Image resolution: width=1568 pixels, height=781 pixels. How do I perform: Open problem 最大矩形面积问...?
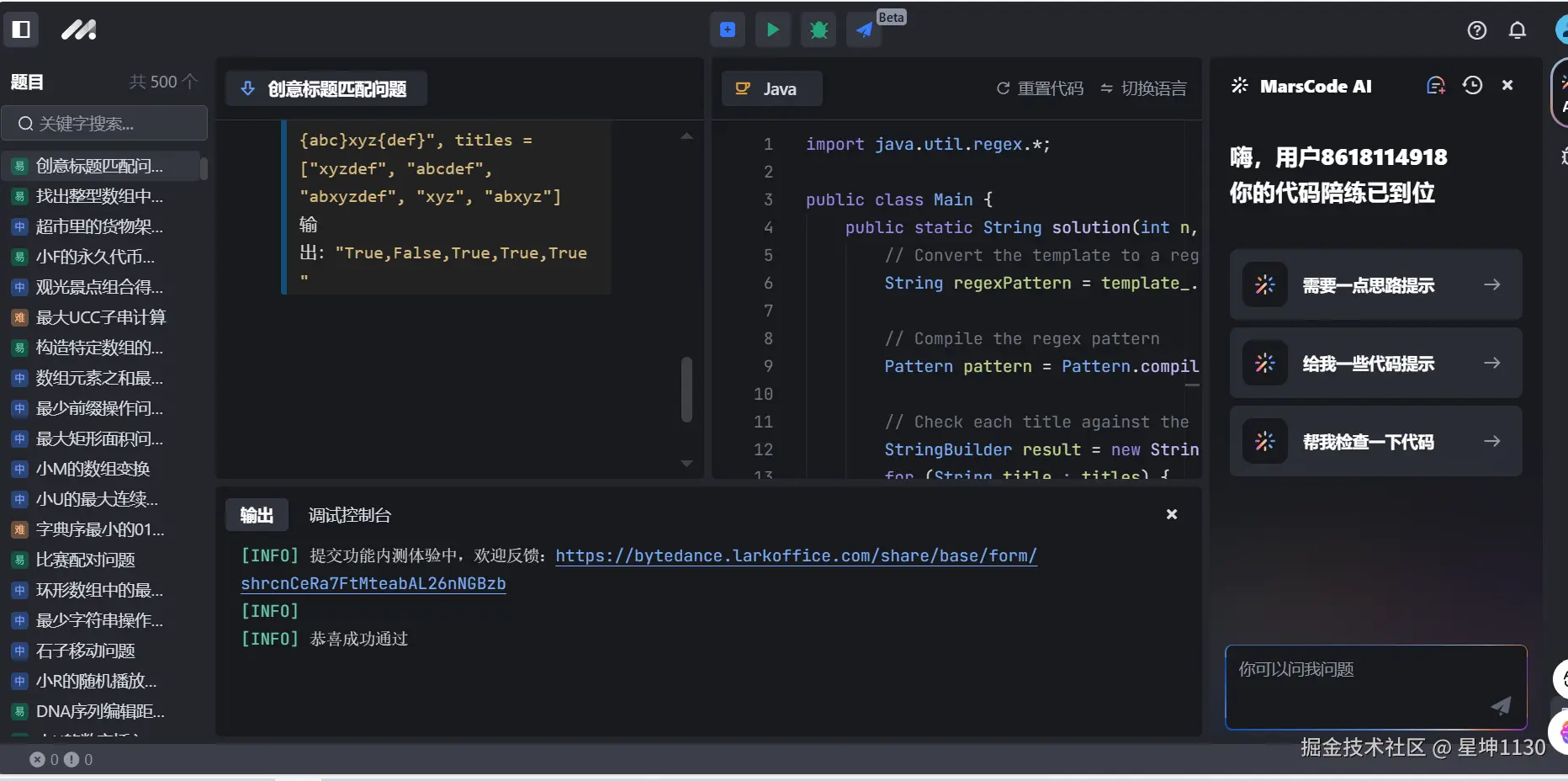(x=101, y=438)
